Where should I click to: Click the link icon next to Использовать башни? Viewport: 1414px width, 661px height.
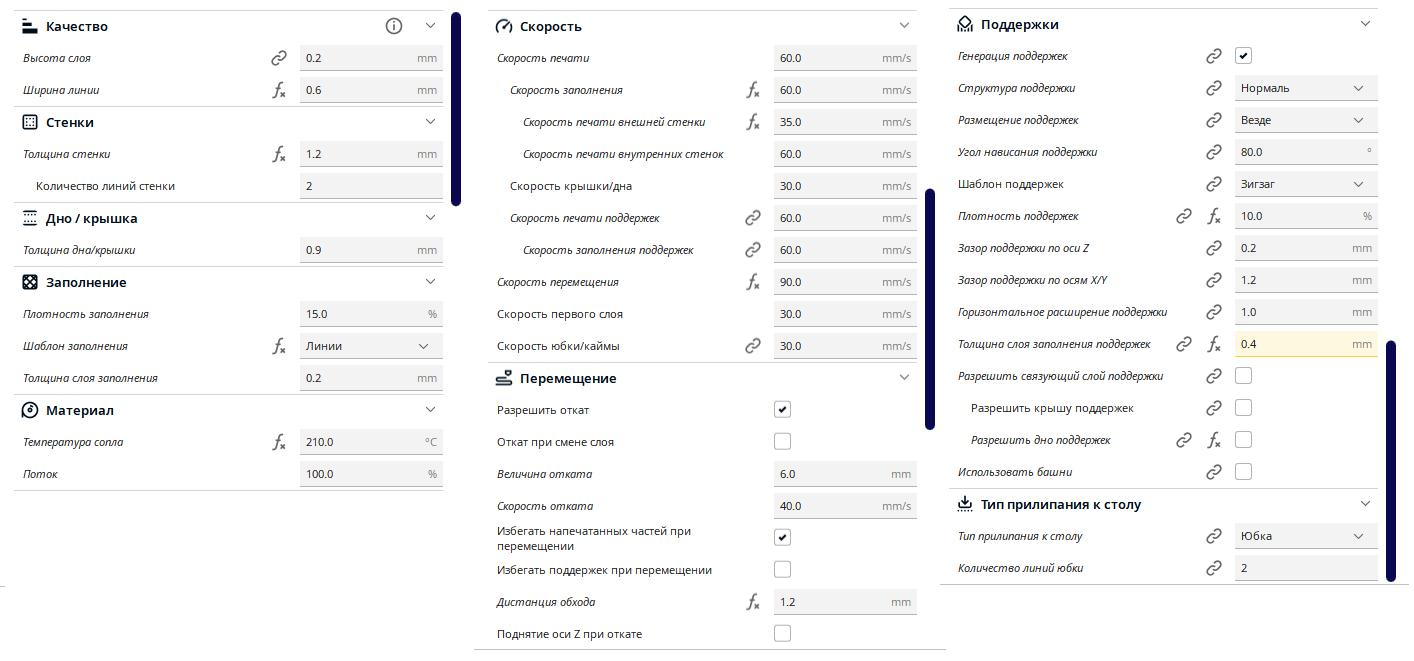point(1214,472)
